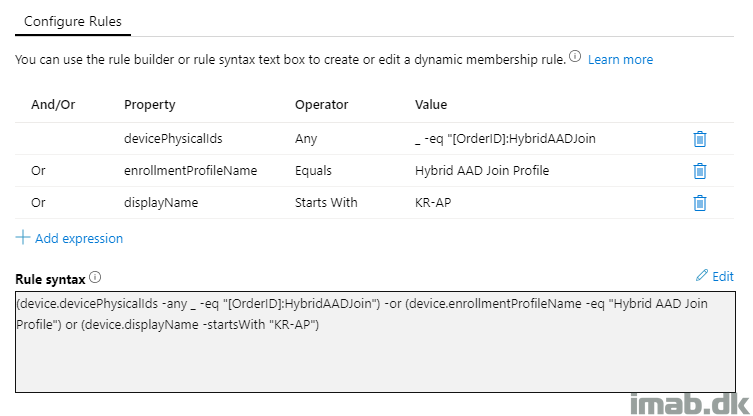The image size is (753, 416).
Task: Click the Edit link for rule syntax
Action: click(723, 276)
